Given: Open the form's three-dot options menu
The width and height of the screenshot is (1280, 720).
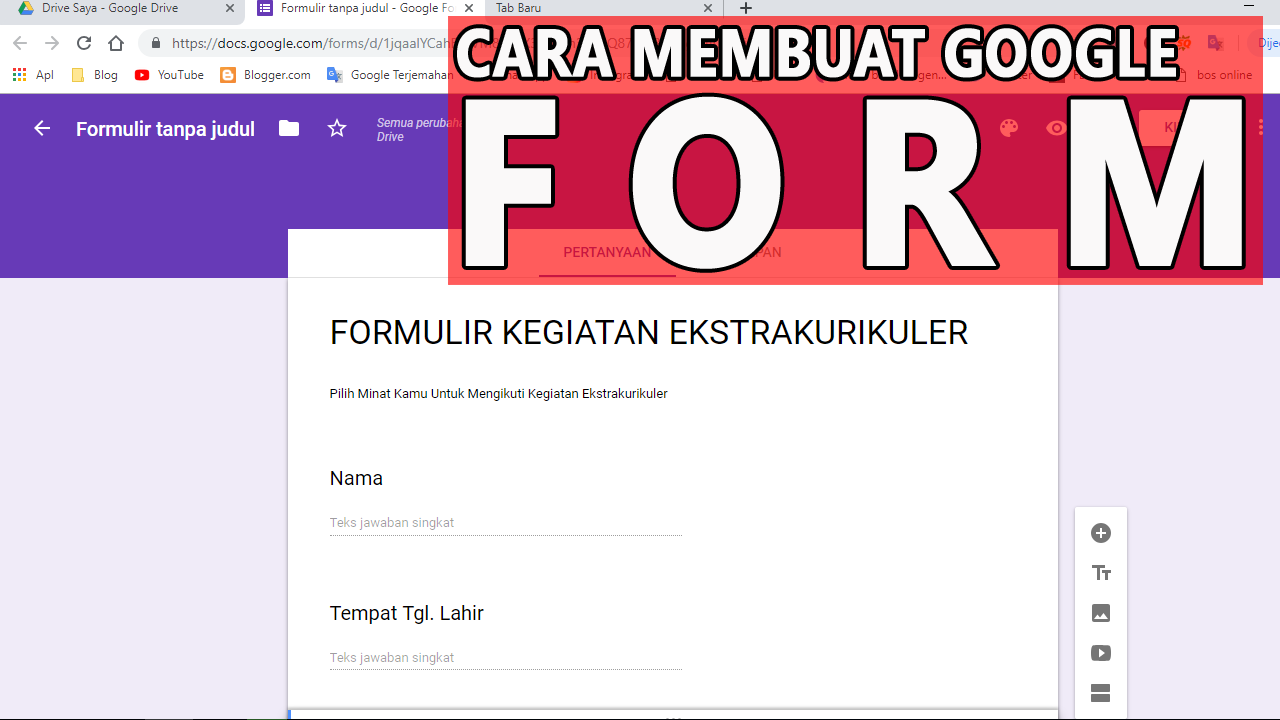Looking at the screenshot, I should pos(1260,127).
